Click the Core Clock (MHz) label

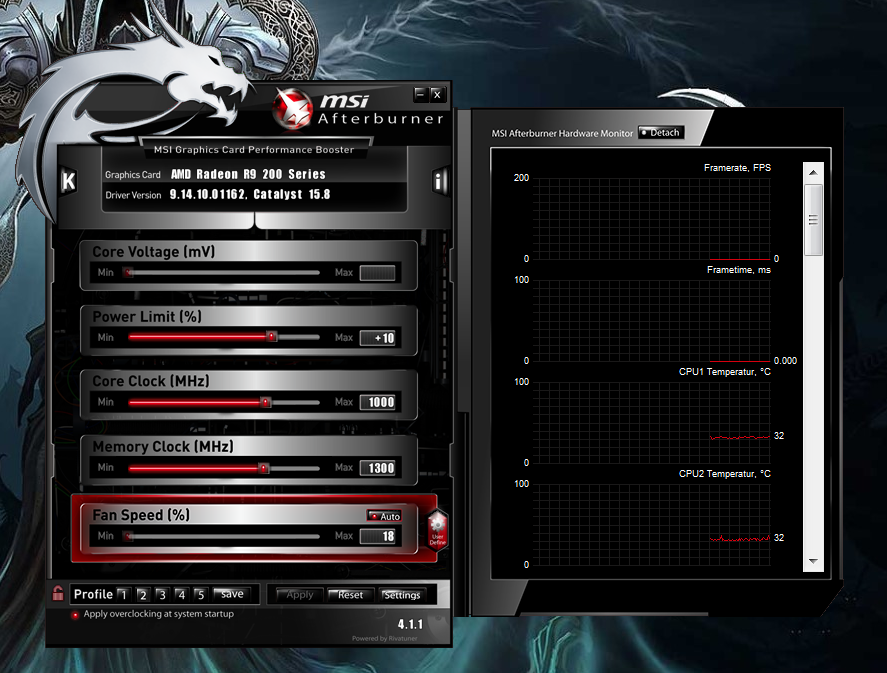150,381
